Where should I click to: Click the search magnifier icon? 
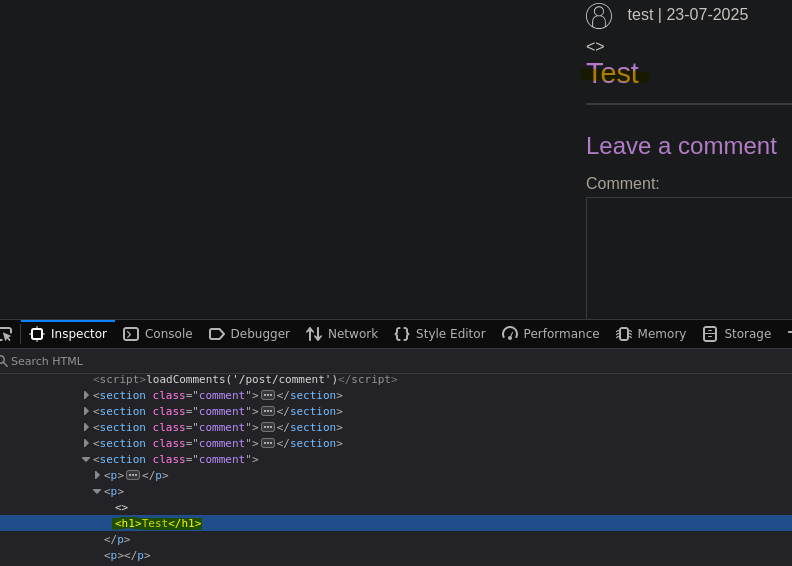pyautogui.click(x=3, y=361)
